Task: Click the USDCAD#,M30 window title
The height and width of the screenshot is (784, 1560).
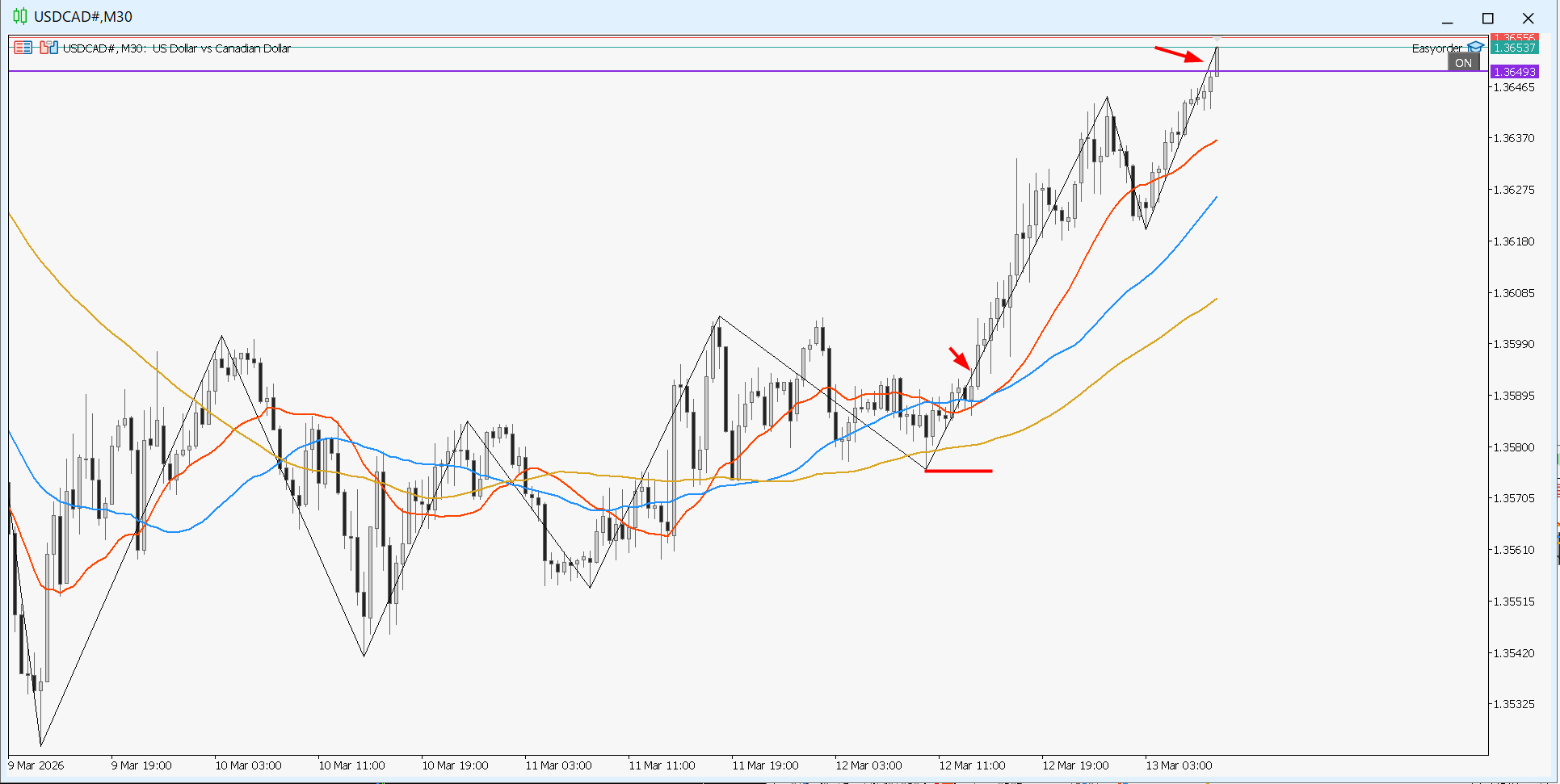Action: (x=82, y=17)
